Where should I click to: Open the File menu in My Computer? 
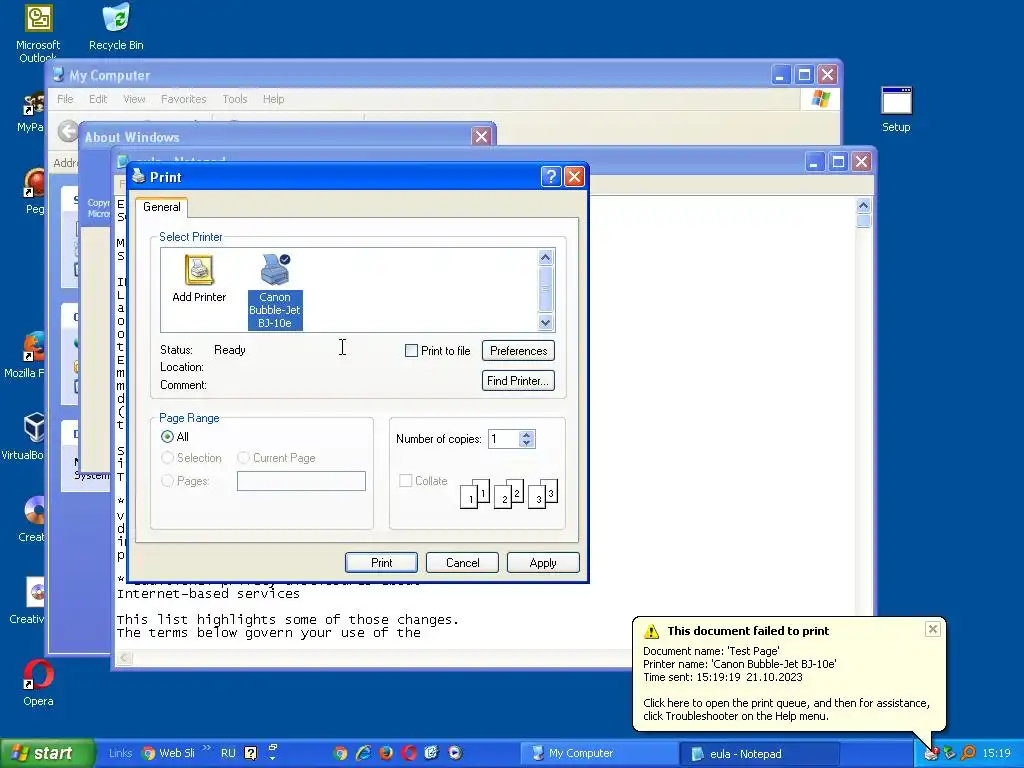[x=65, y=99]
